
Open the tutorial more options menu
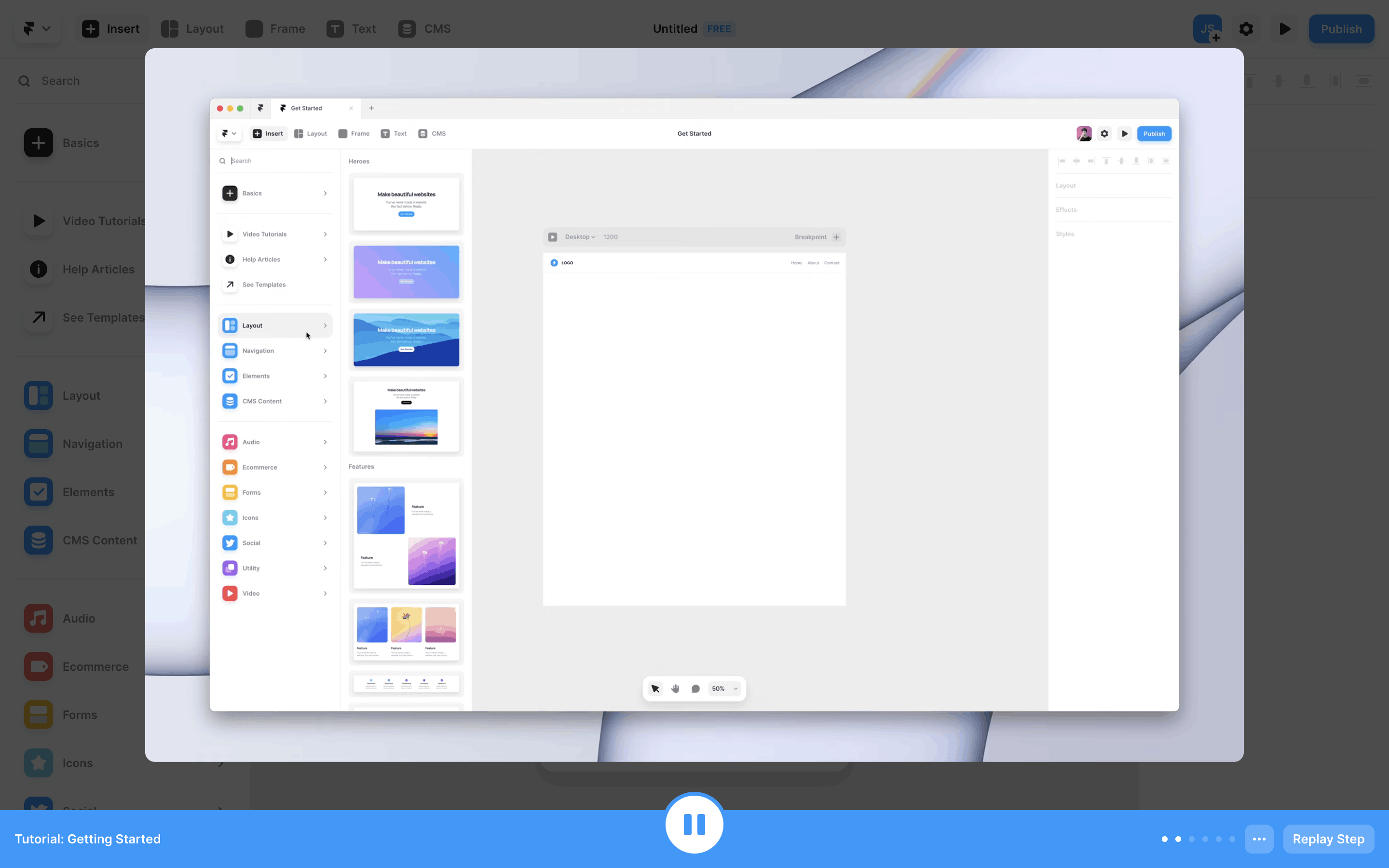[1259, 839]
